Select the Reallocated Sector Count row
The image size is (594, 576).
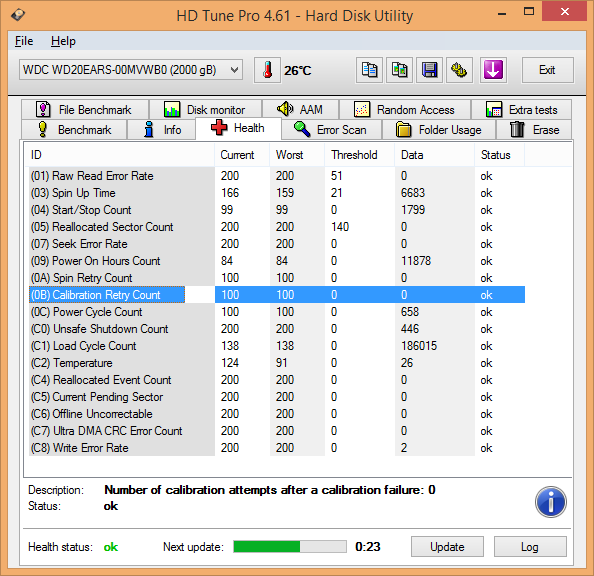point(277,227)
